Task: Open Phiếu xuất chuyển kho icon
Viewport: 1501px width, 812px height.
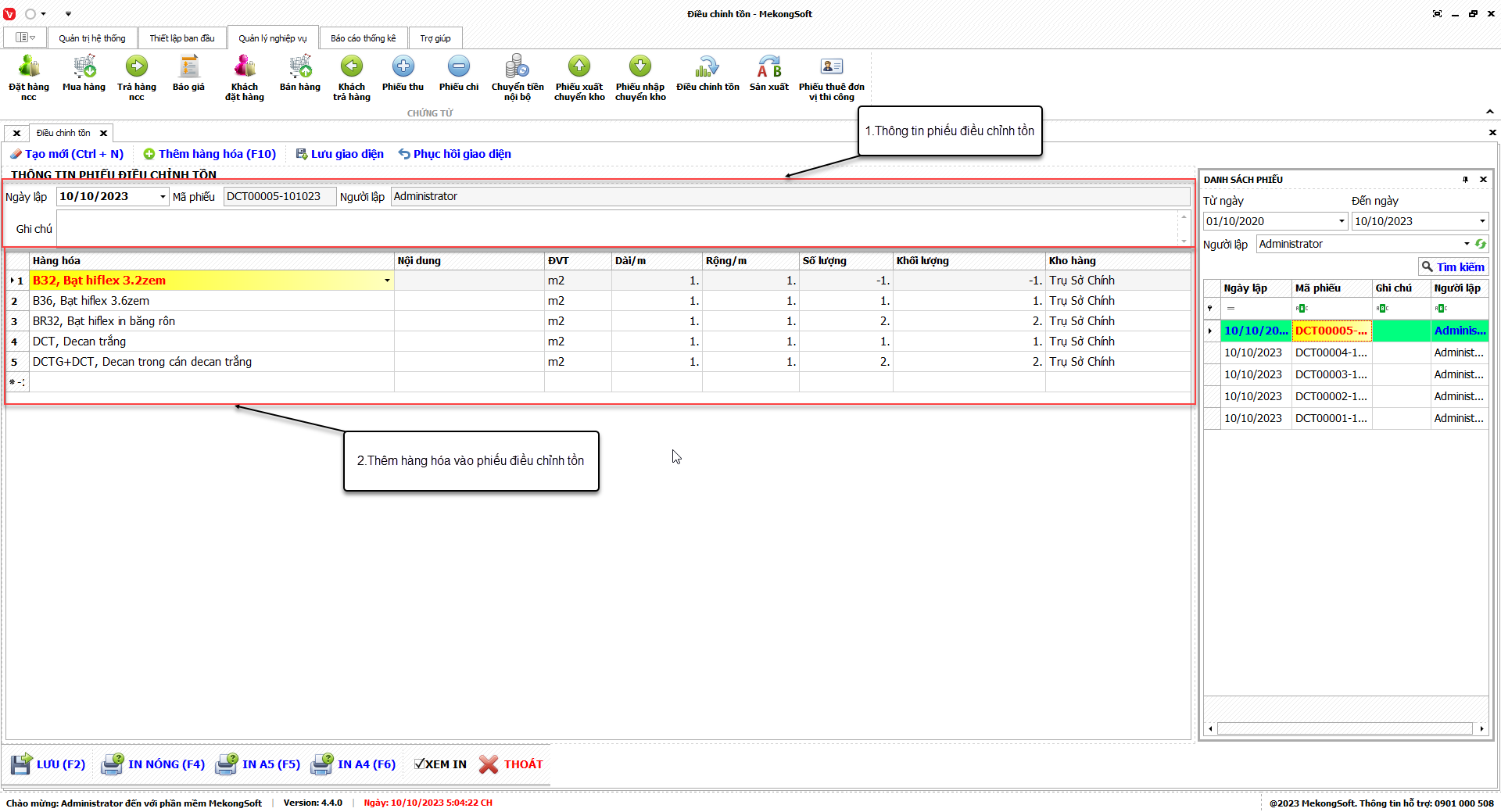Action: click(579, 66)
